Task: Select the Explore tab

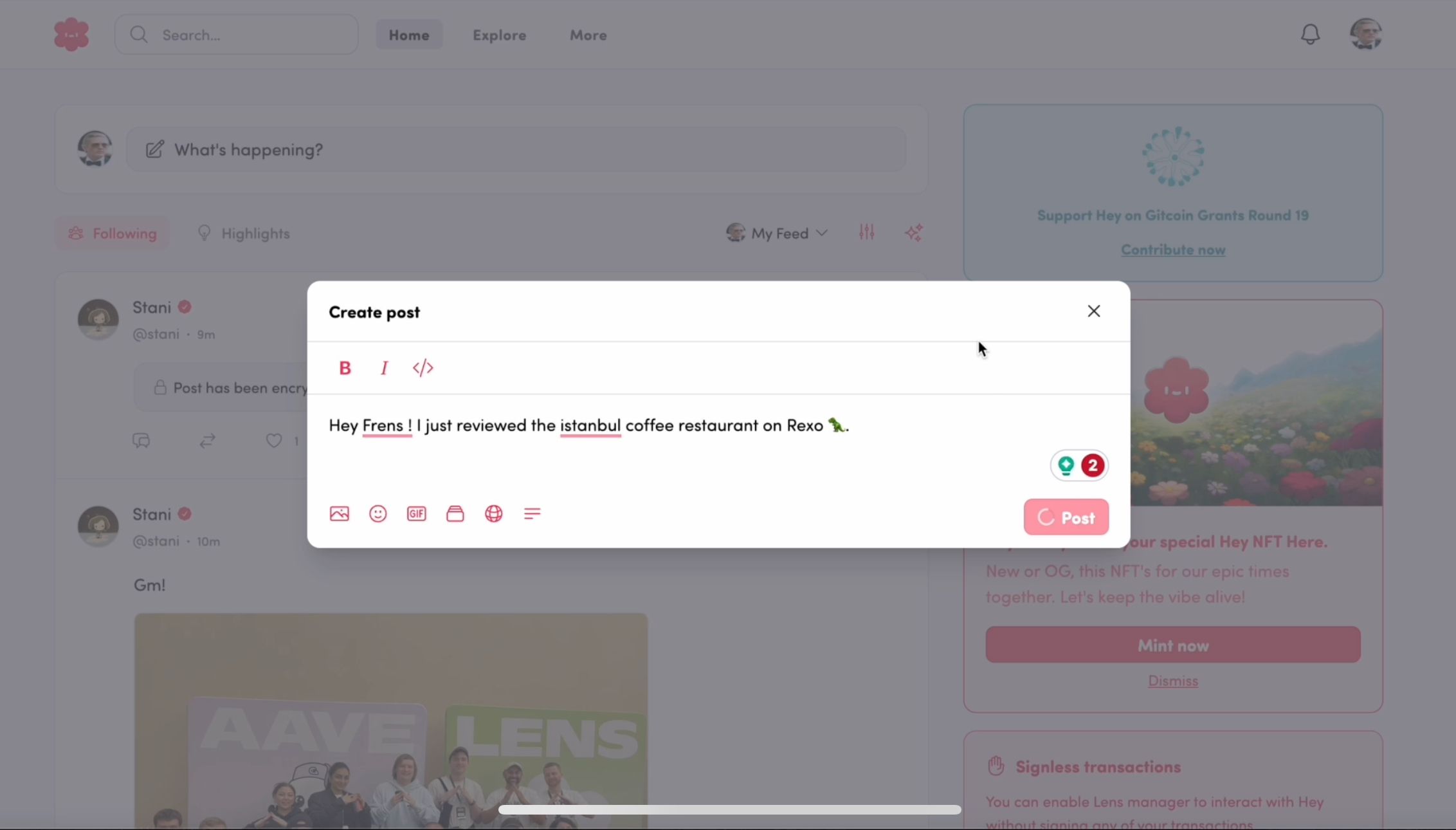Action: pyautogui.click(x=499, y=35)
